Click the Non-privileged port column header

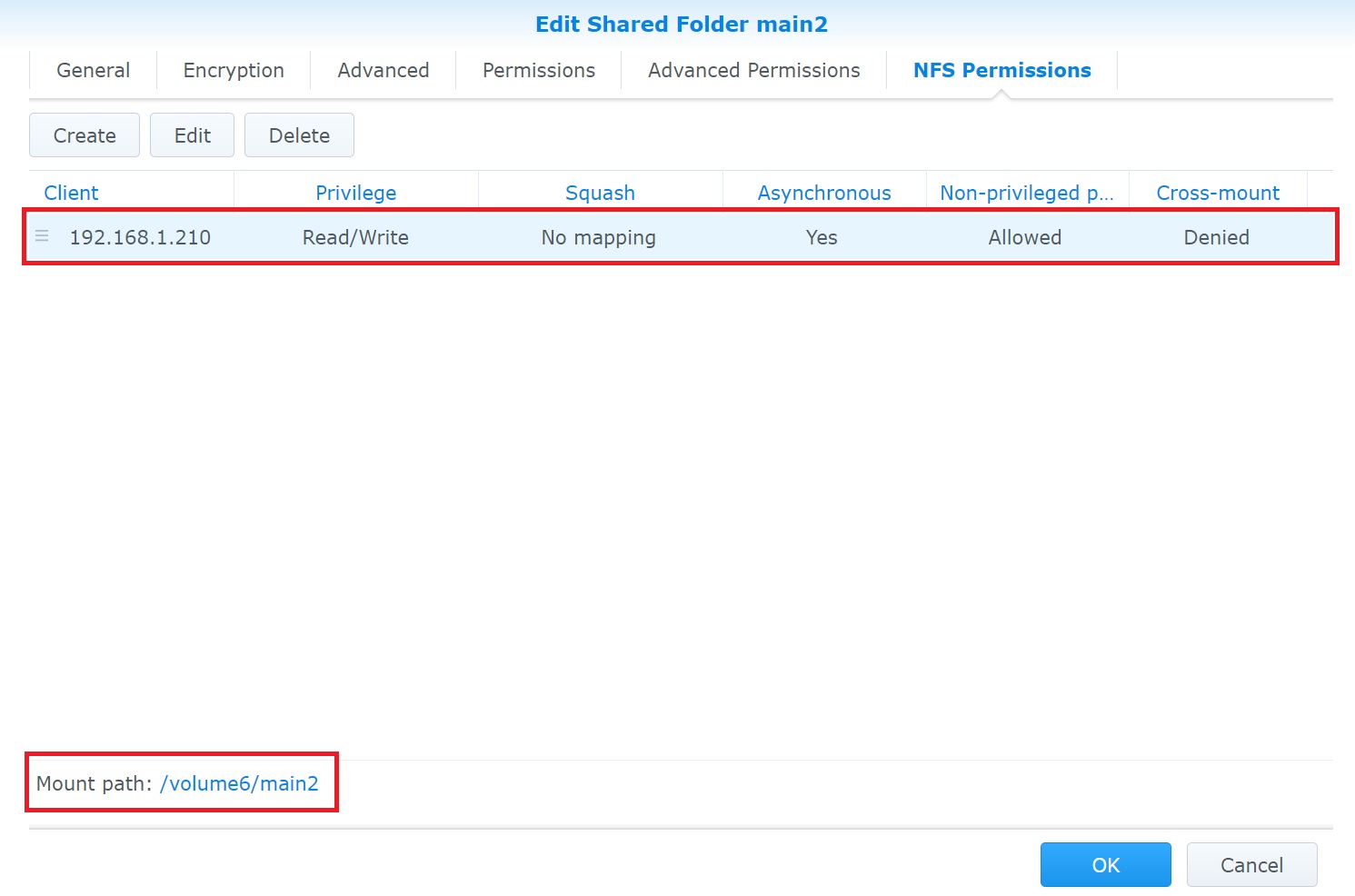tap(1026, 193)
